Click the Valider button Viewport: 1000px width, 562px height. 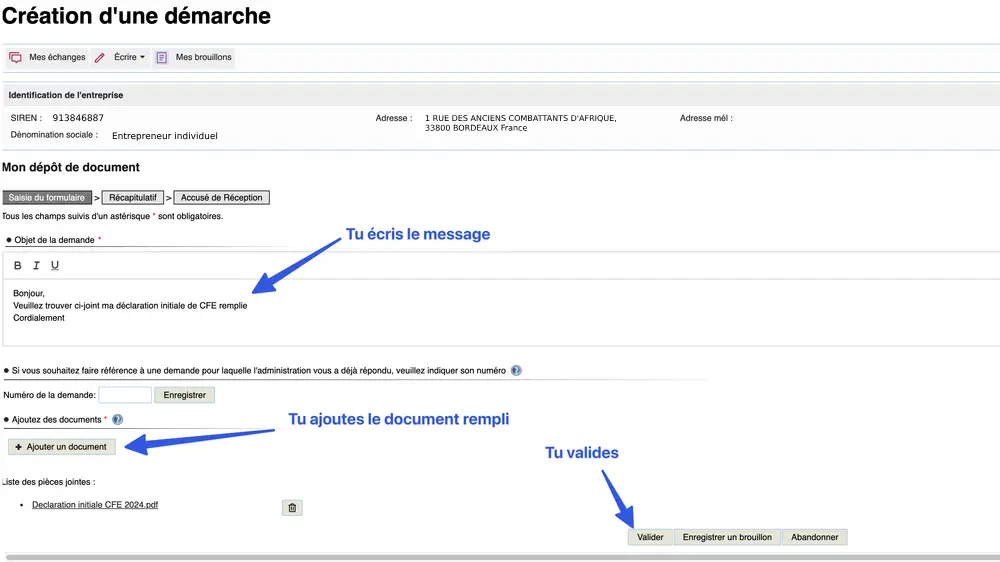click(x=650, y=537)
